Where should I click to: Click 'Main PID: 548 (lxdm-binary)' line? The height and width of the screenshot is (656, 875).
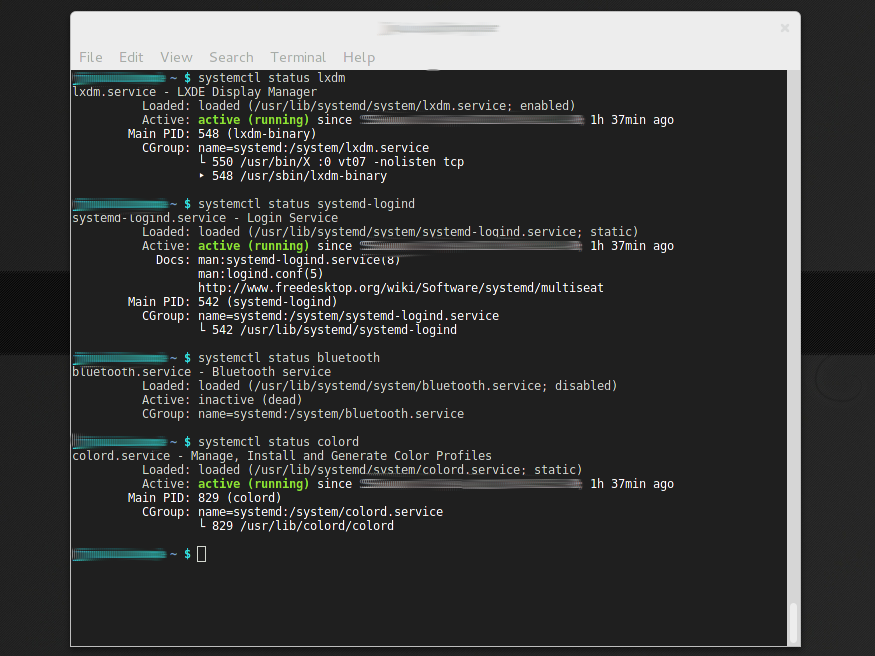pyautogui.click(x=222, y=134)
